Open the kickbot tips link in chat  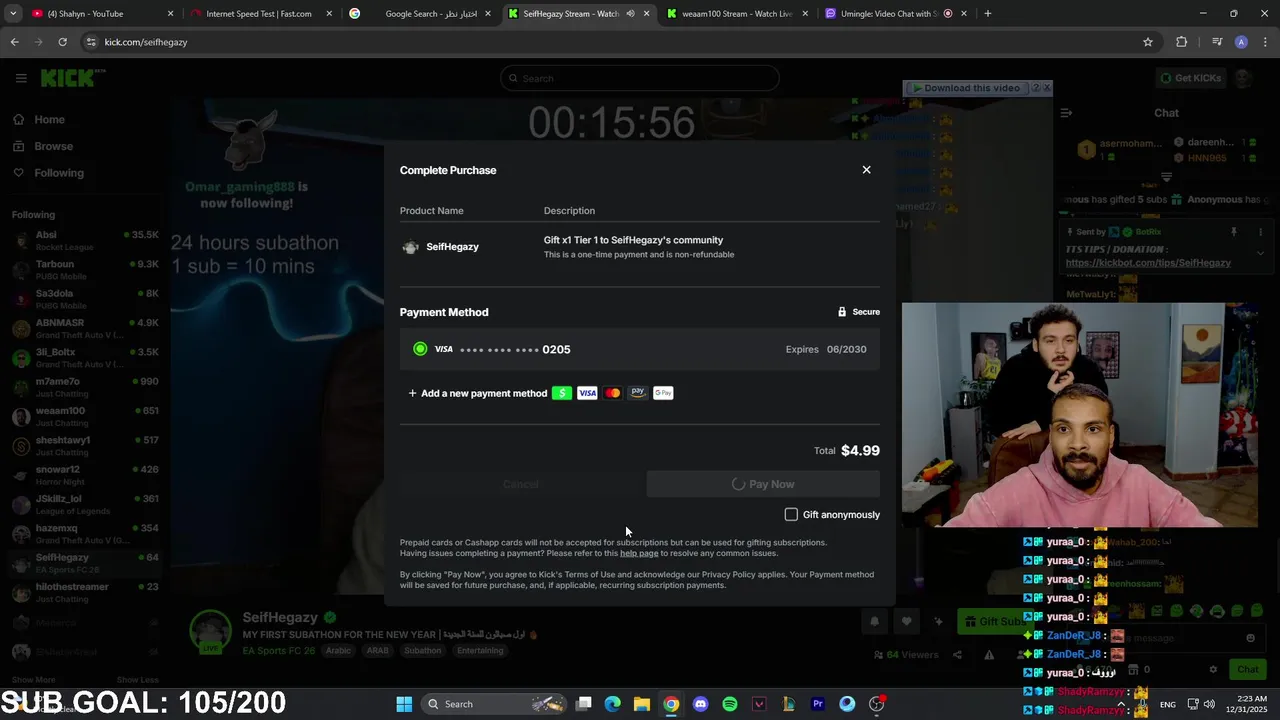(x=1148, y=263)
